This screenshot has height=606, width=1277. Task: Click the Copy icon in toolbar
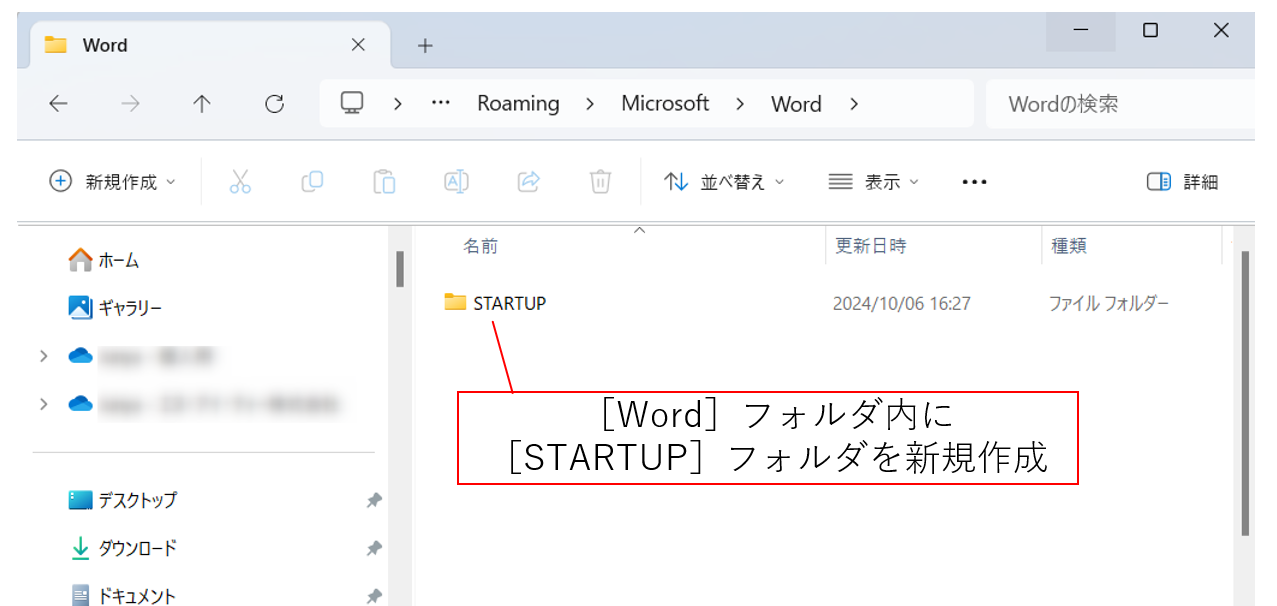(x=312, y=181)
